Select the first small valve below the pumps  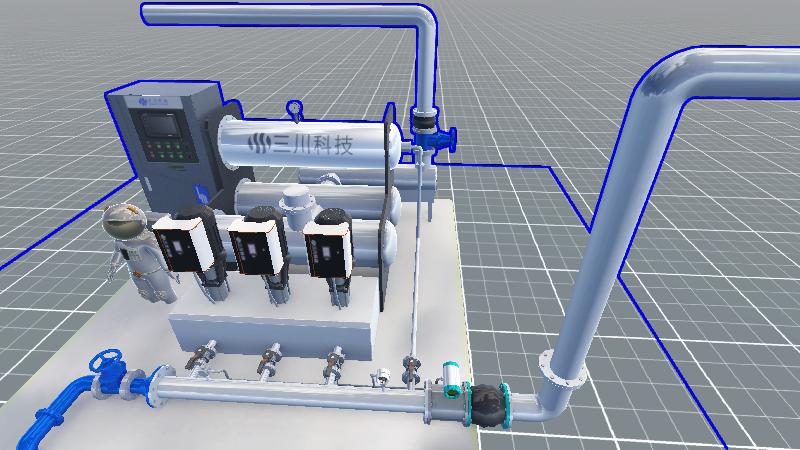207,354
